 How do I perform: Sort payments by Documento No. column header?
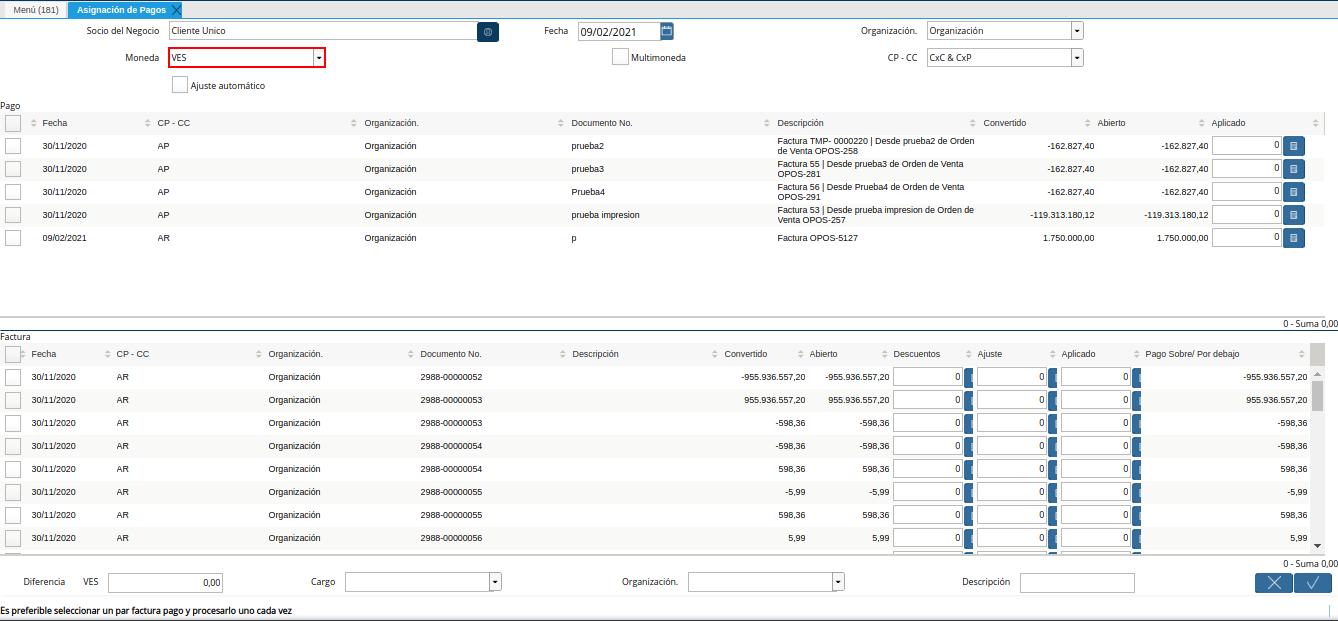pos(601,123)
